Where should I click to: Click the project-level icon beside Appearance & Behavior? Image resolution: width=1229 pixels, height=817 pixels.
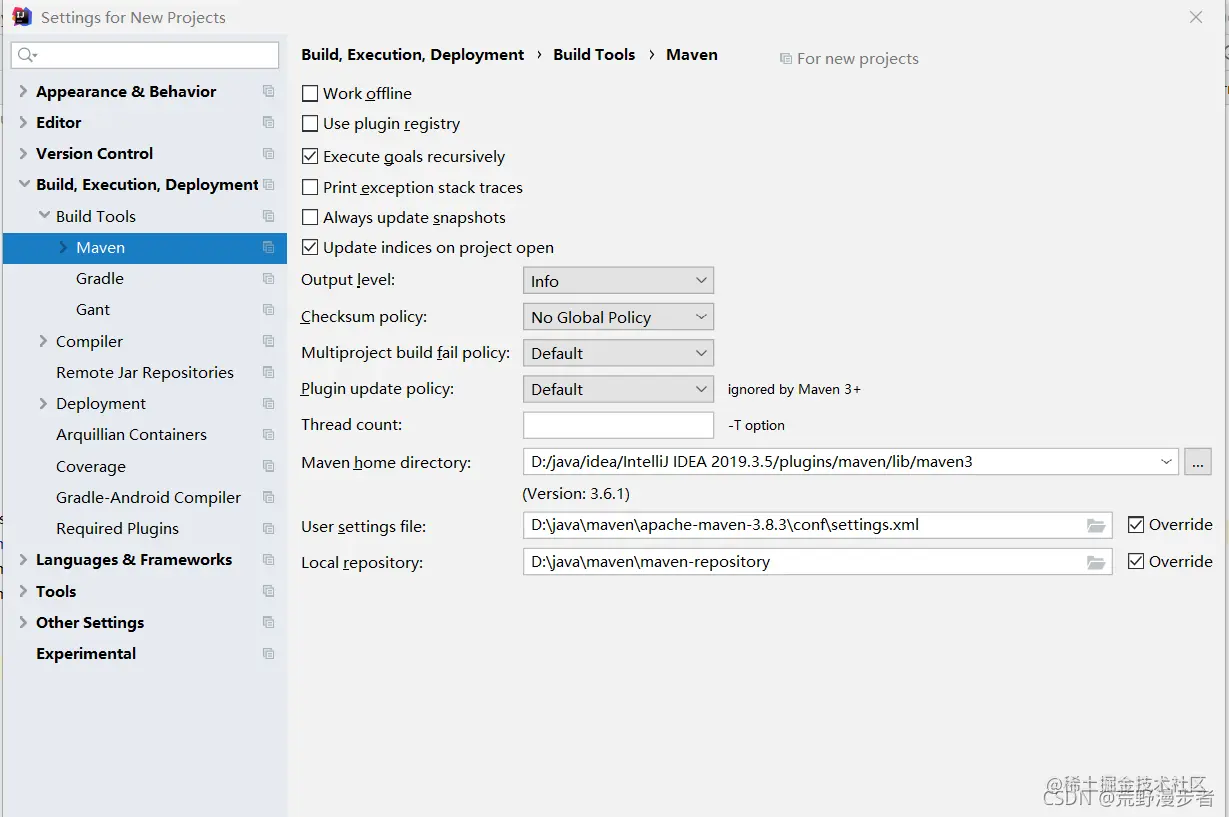[268, 91]
